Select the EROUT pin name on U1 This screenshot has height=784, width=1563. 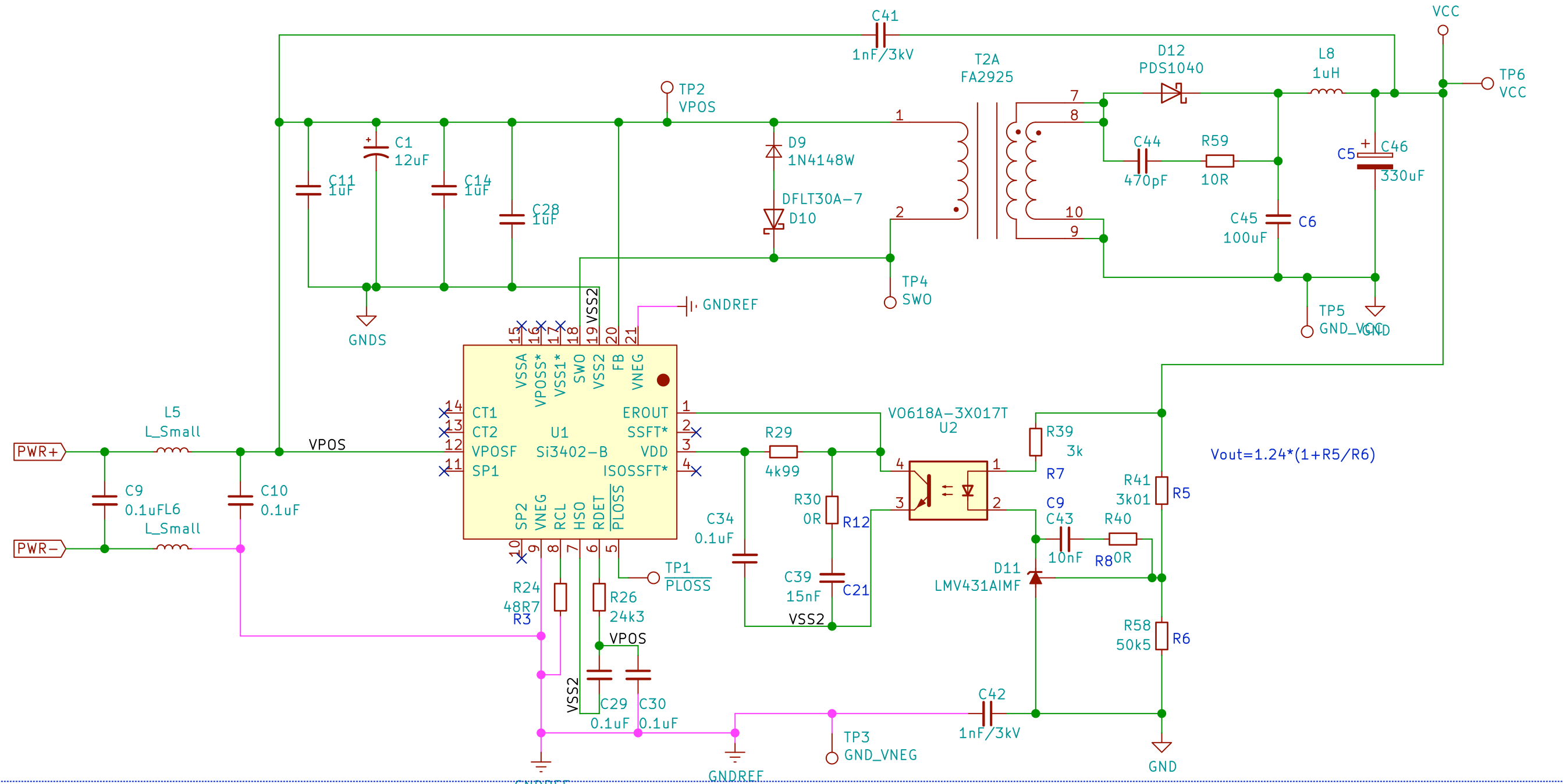645,413
